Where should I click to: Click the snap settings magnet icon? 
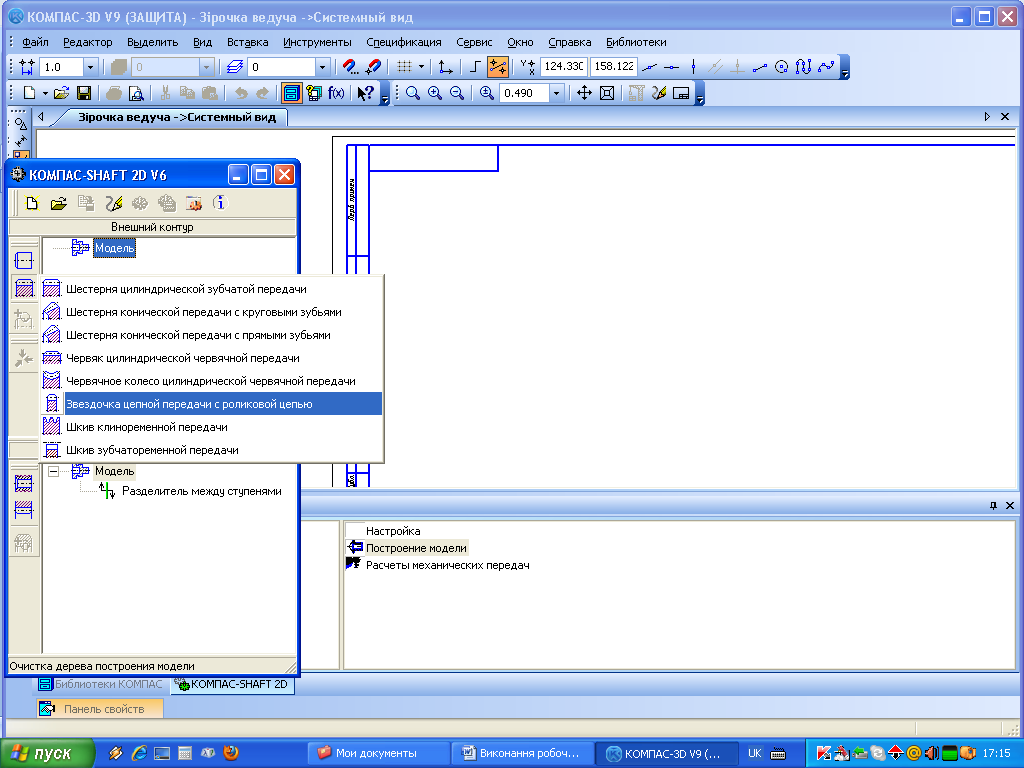350,67
